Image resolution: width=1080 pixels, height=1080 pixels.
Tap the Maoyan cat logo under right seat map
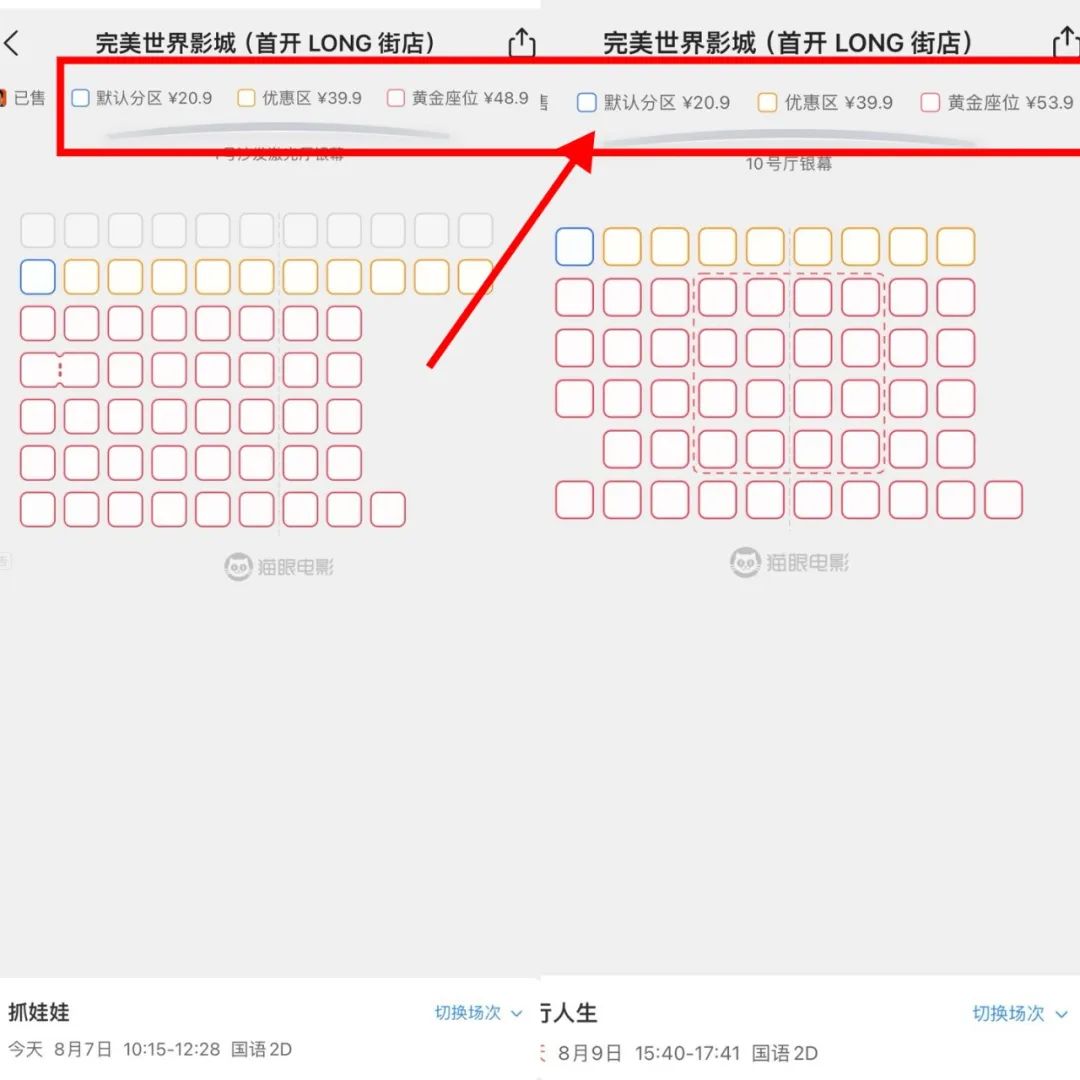click(745, 563)
